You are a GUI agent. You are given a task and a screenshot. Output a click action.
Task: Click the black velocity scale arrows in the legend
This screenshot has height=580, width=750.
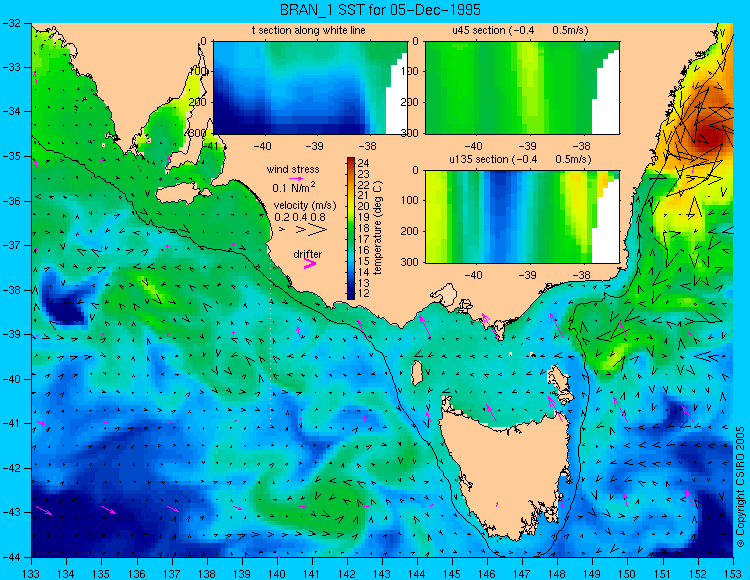(304, 230)
